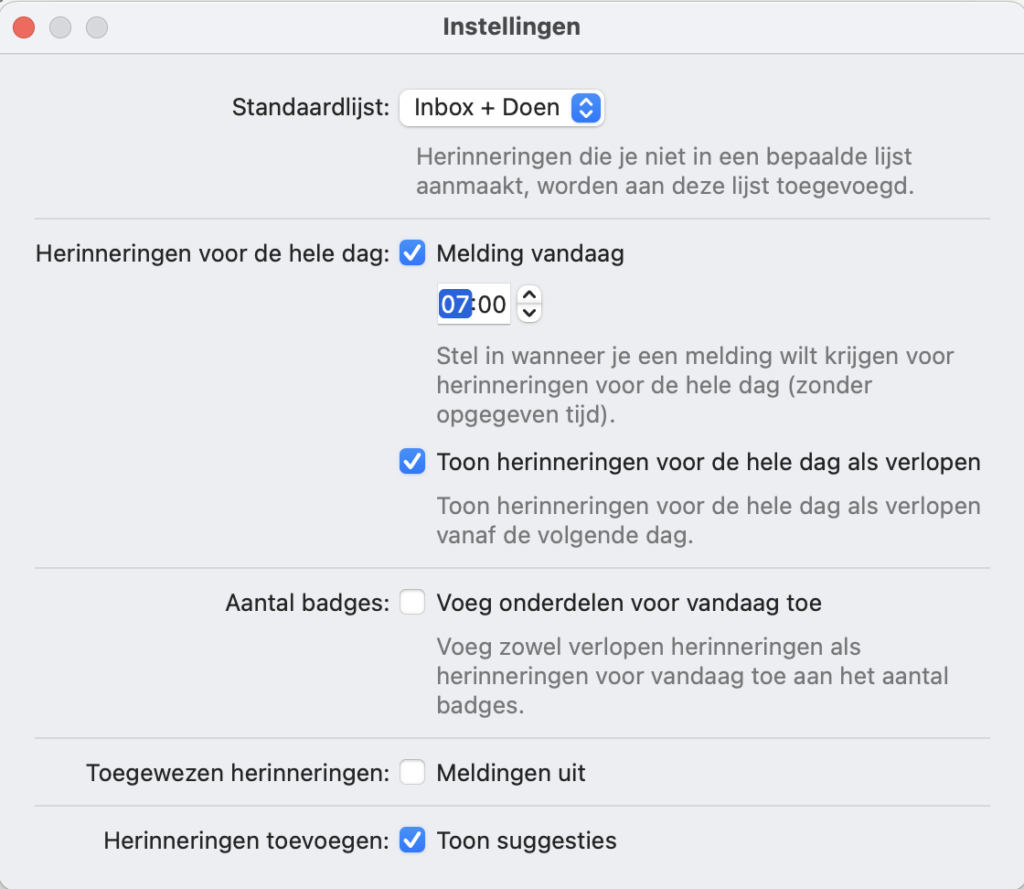The width and height of the screenshot is (1024, 889).
Task: Click the Herinneringen voor de hele dag label
Action: coord(212,254)
